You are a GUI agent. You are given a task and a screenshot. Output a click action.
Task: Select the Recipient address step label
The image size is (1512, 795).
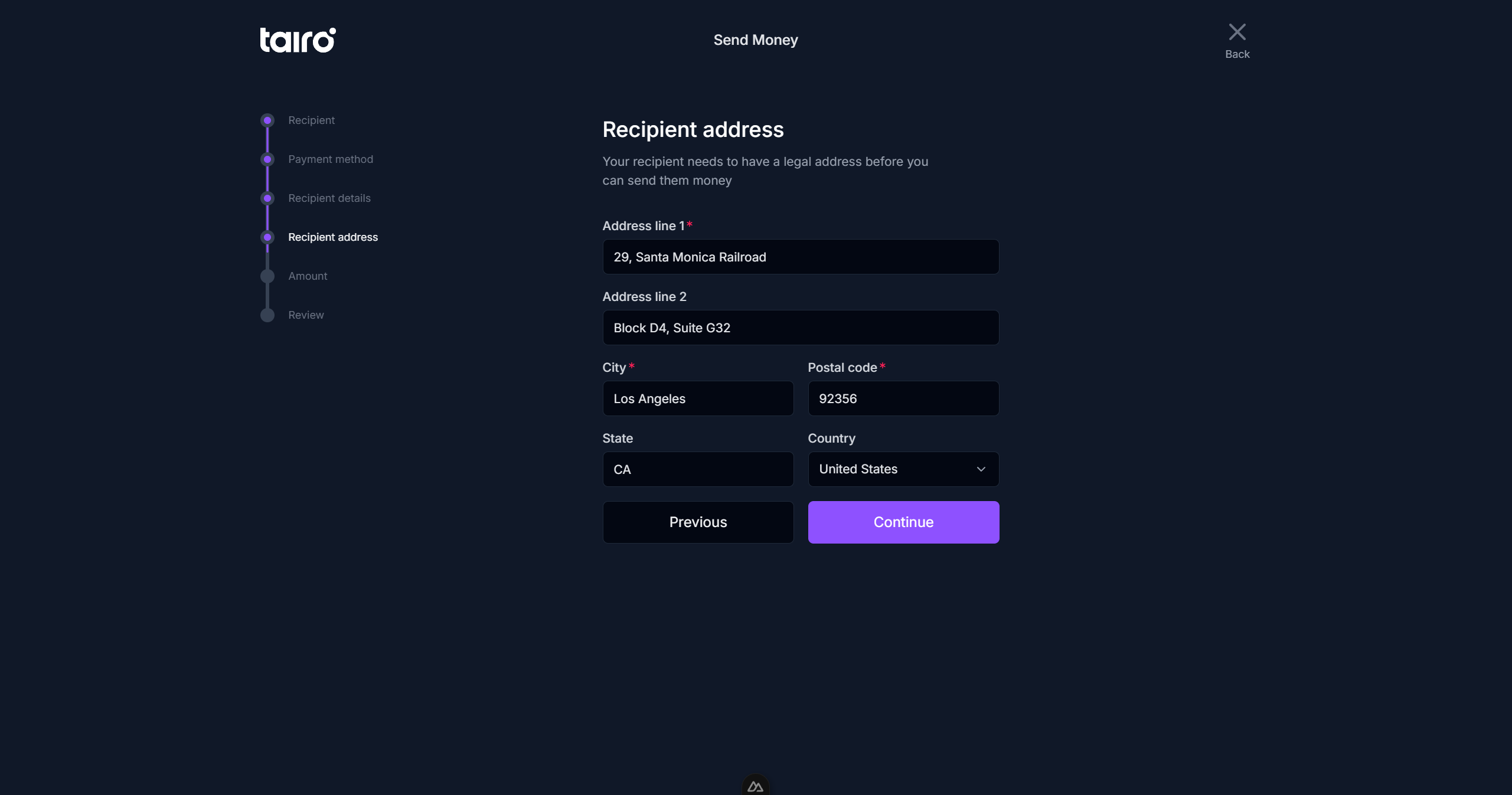click(x=333, y=237)
